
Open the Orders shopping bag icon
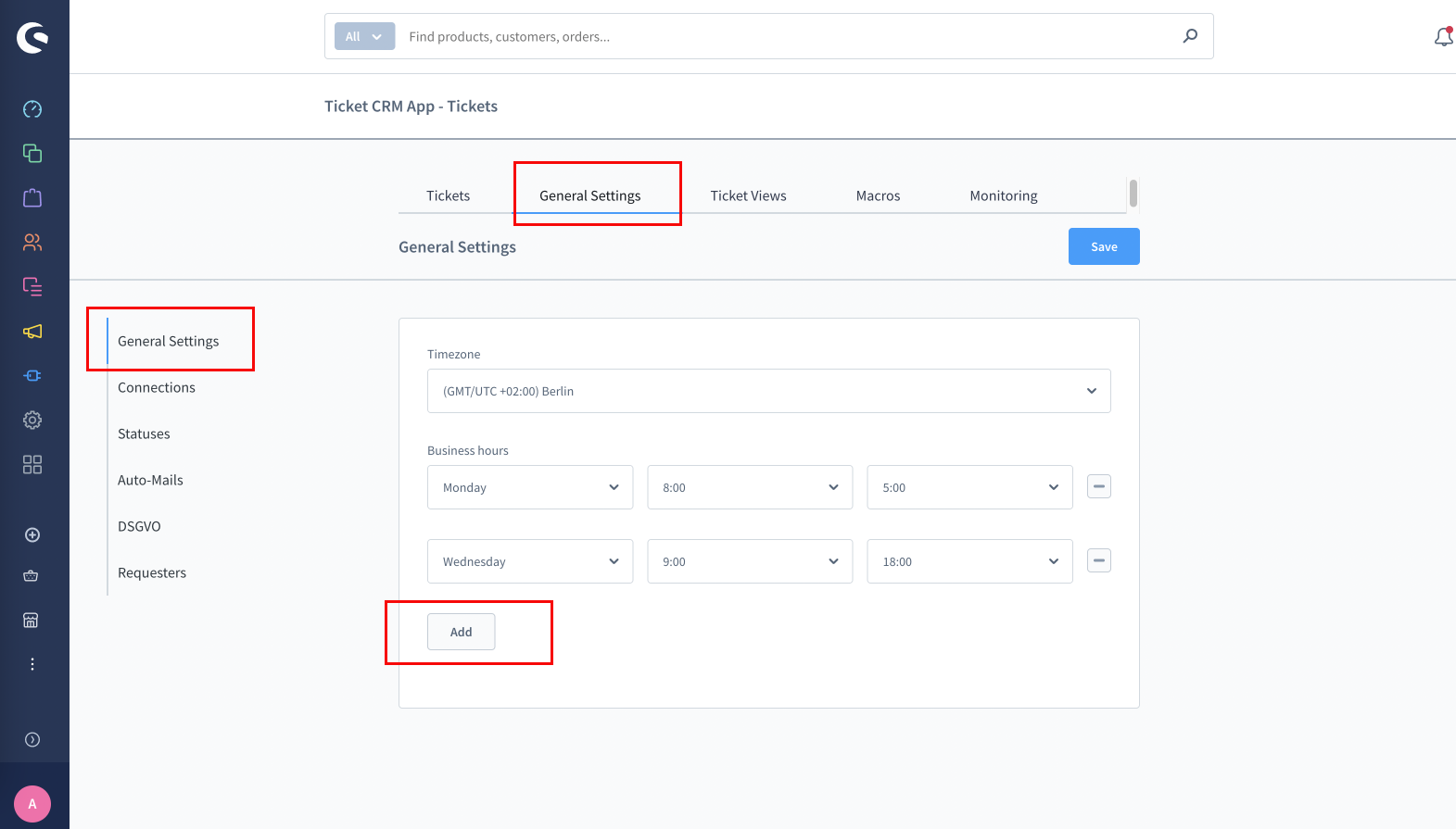(x=32, y=198)
